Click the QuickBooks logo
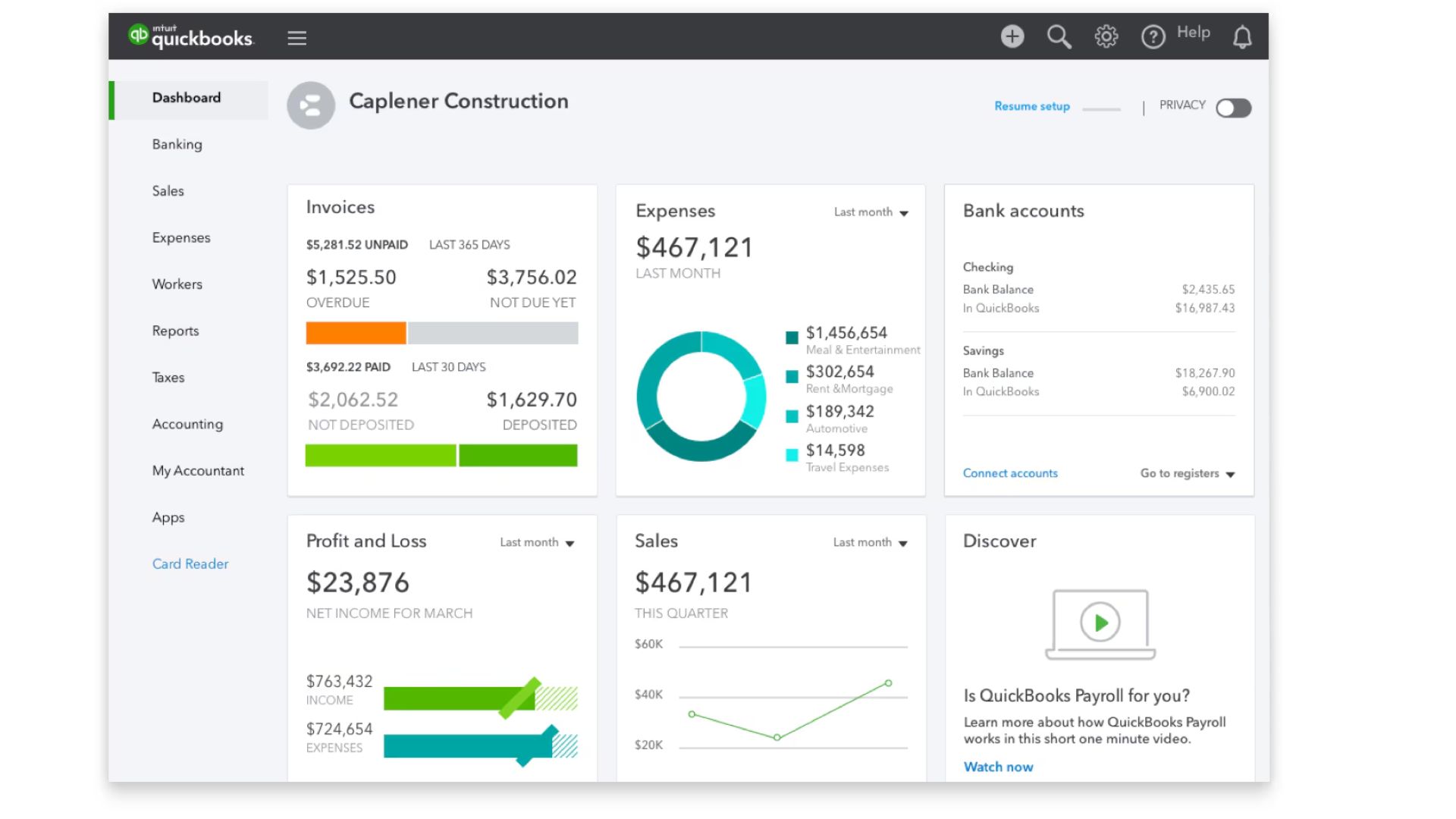Image resolution: width=1456 pixels, height=819 pixels. click(191, 36)
